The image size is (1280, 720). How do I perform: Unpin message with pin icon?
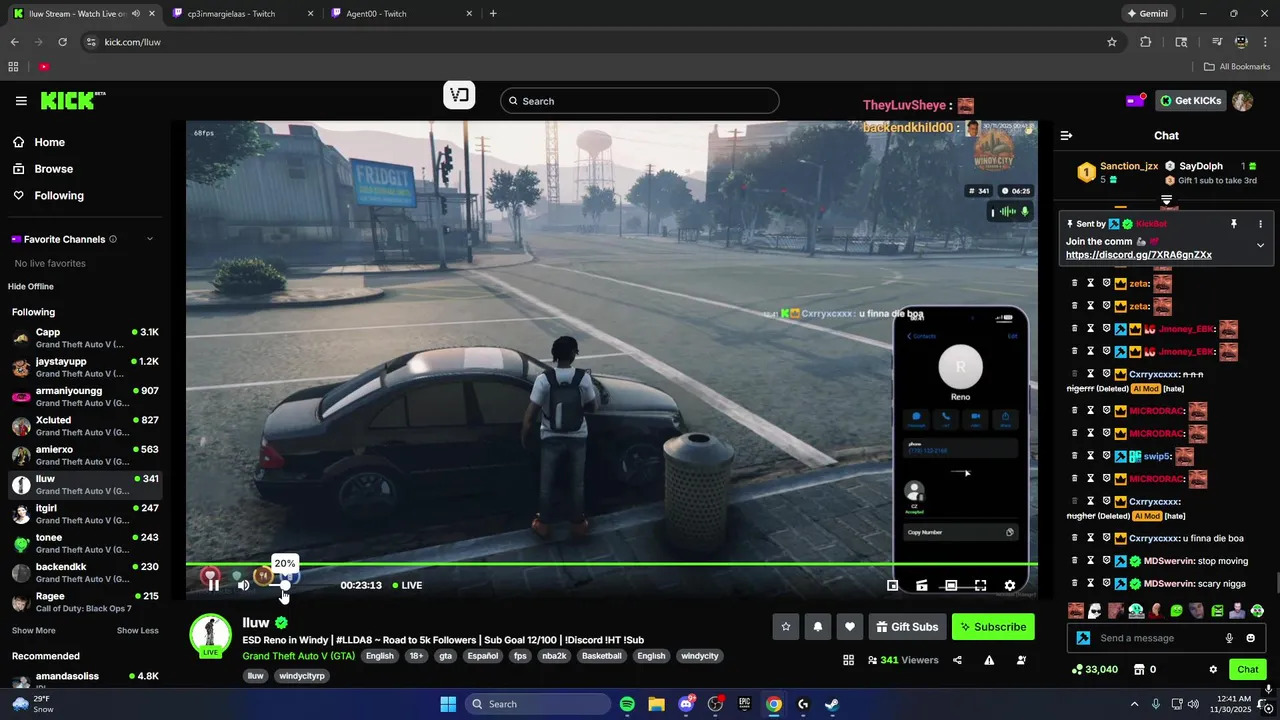[x=1234, y=224]
